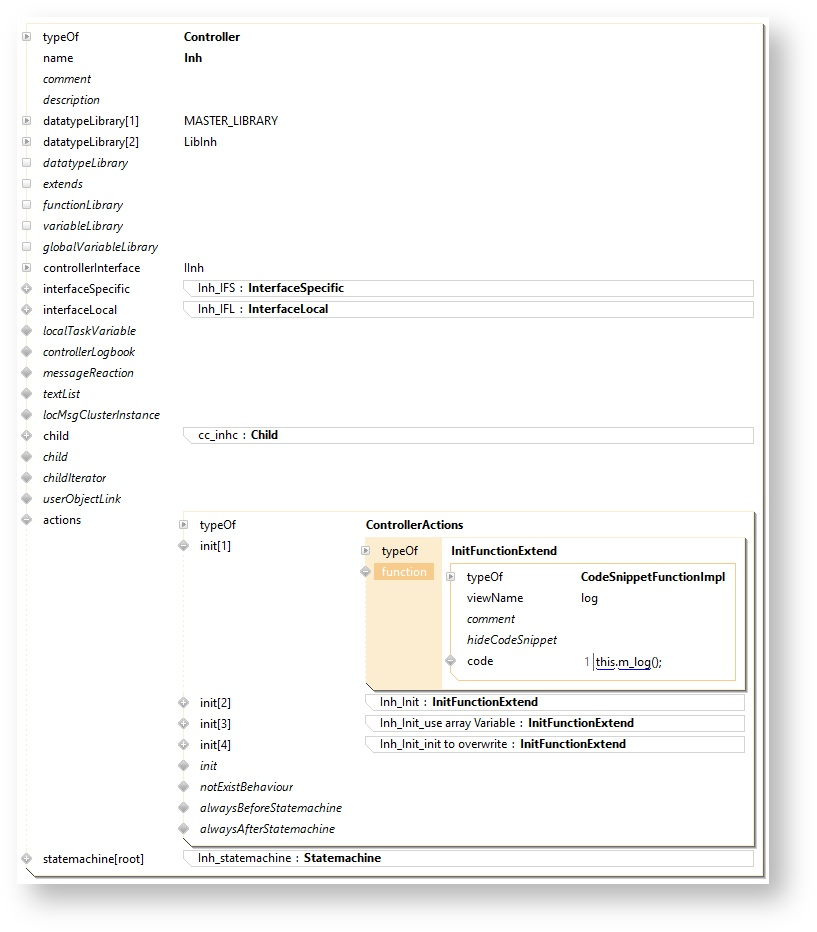Click the diamond icon next to textList

pos(27,394)
